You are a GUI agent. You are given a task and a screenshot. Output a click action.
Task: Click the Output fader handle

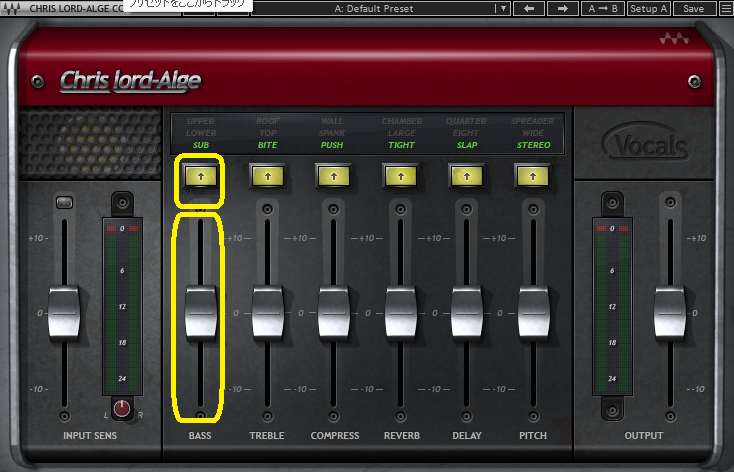(669, 312)
